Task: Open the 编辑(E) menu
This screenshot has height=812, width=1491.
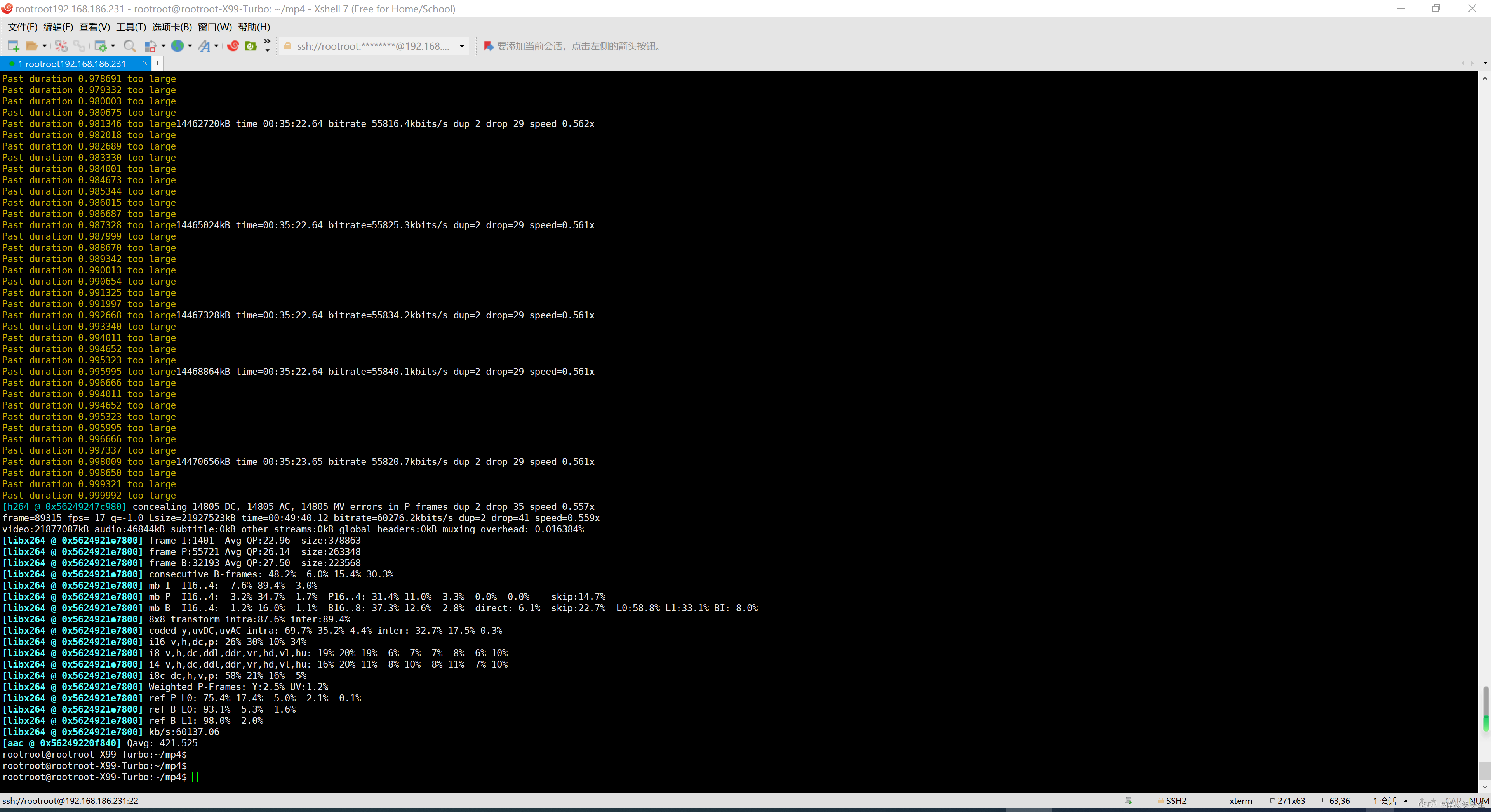Action: pyautogui.click(x=58, y=27)
